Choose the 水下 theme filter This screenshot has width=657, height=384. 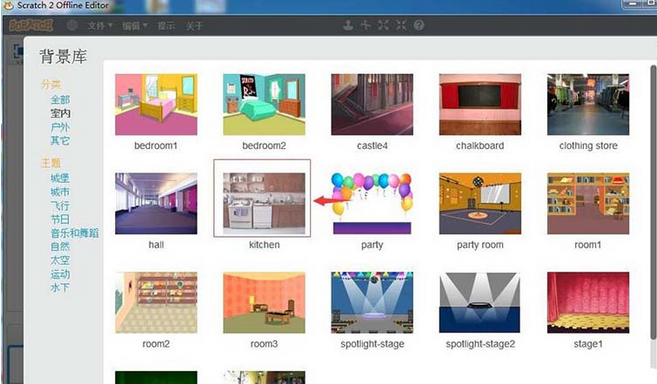tap(60, 288)
